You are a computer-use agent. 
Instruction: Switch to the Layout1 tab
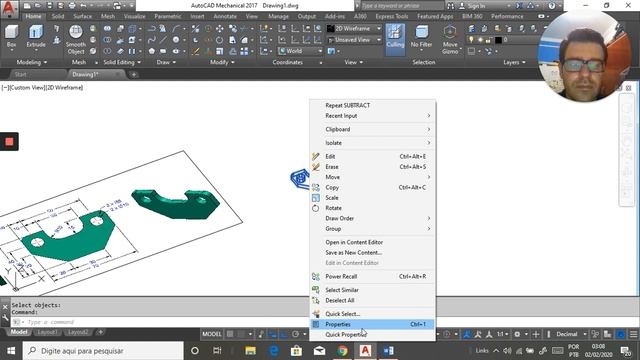[47, 332]
